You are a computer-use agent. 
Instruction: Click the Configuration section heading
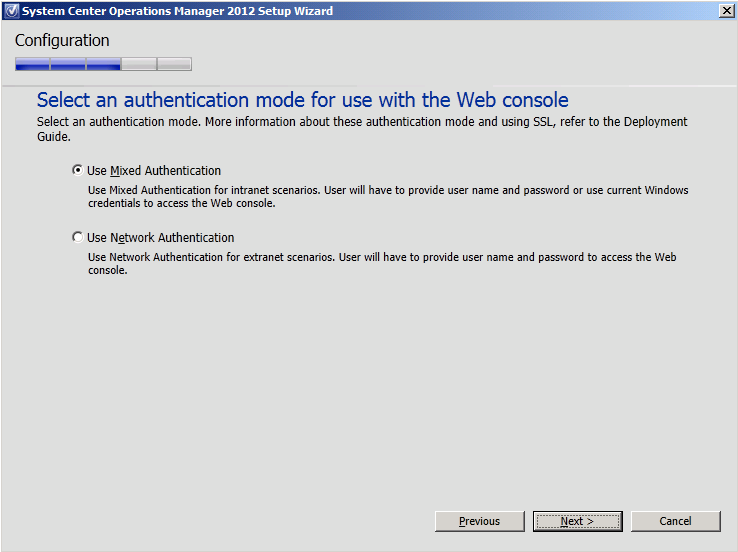tap(62, 41)
